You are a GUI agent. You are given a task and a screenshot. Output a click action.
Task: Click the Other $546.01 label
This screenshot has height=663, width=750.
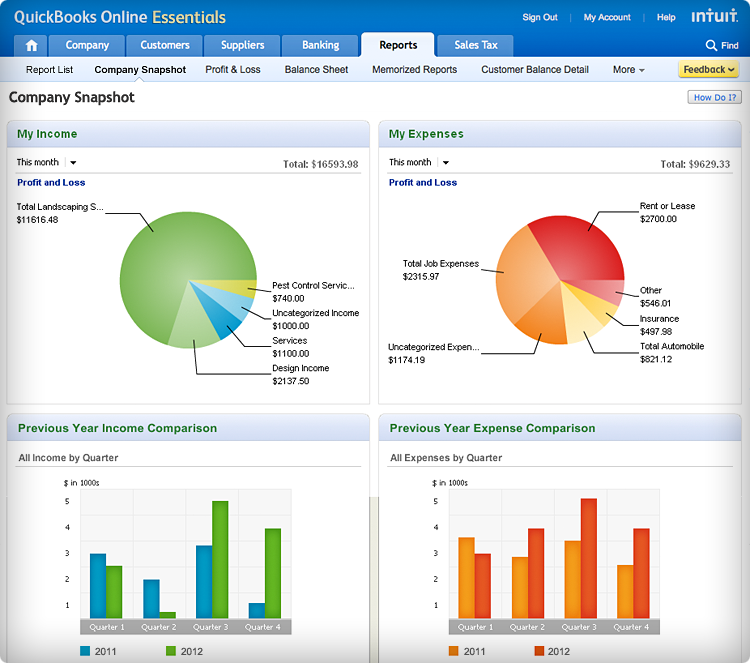click(x=655, y=297)
